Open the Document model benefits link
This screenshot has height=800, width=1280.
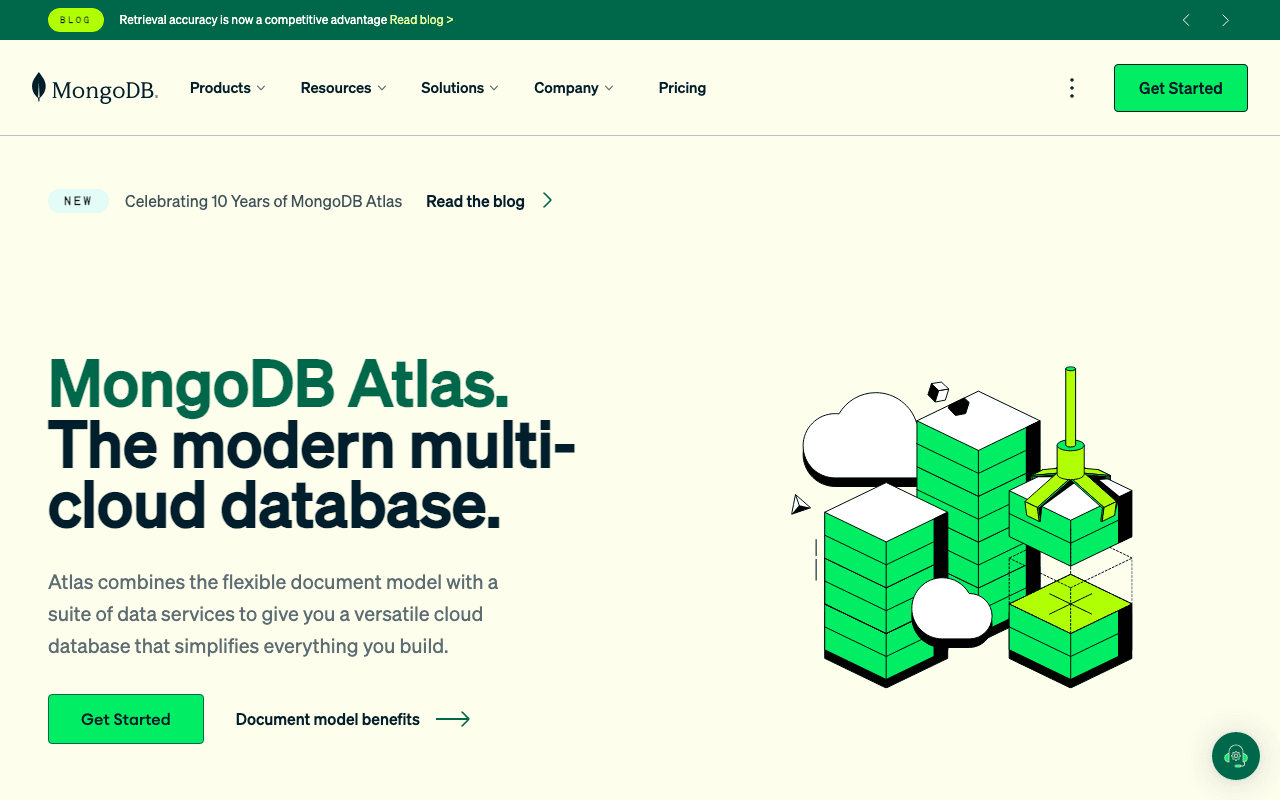point(328,719)
